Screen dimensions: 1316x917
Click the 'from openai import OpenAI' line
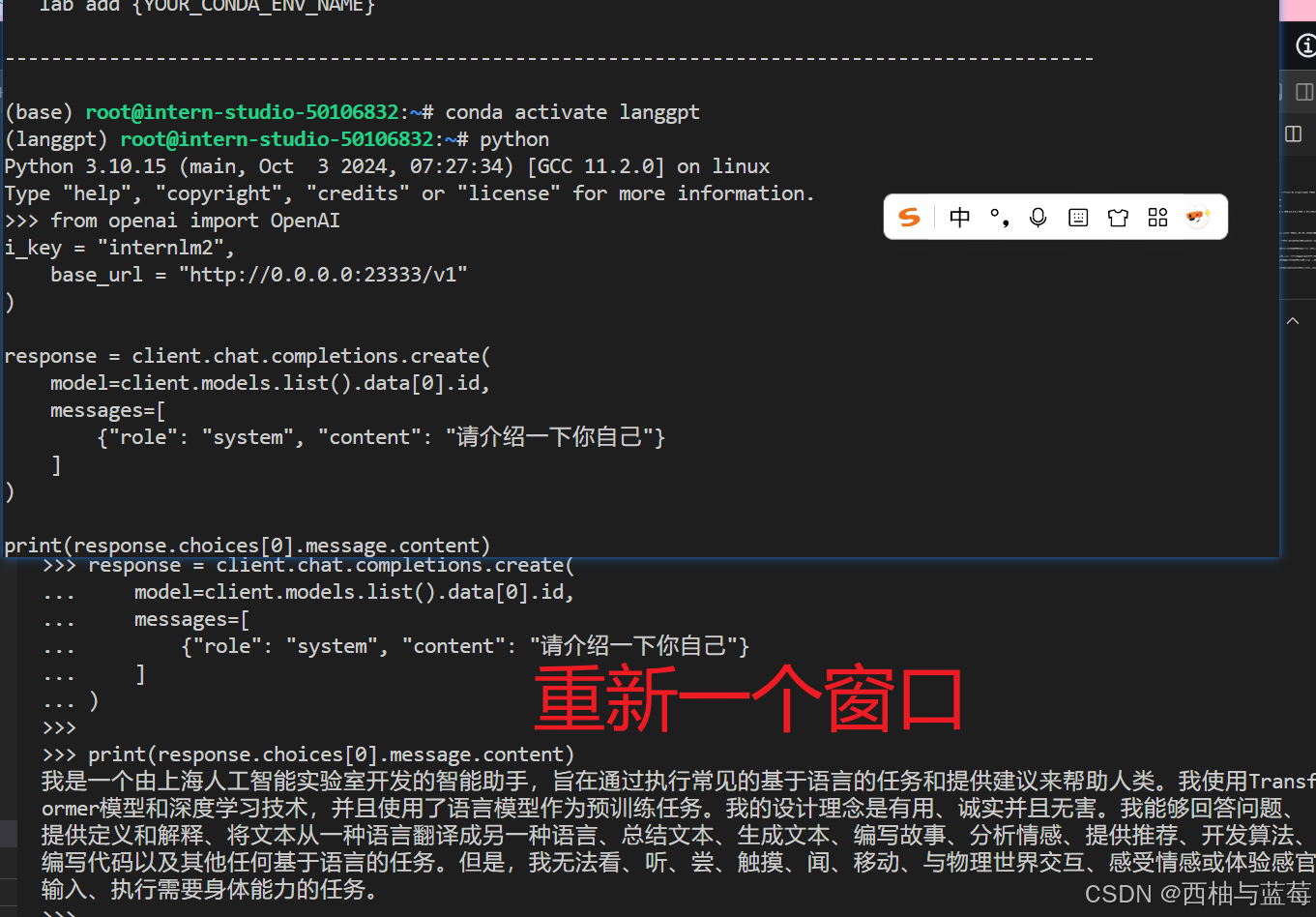point(172,221)
